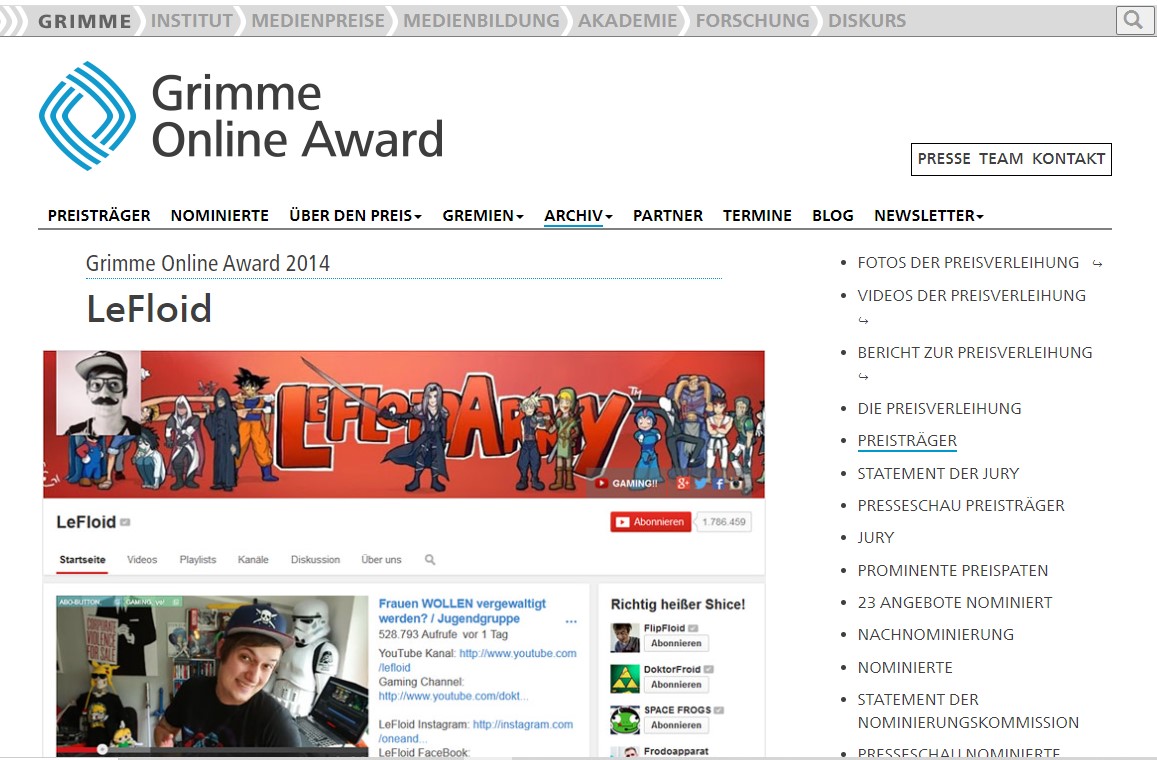Viewport: 1157px width, 760px height.
Task: Open the ARCHIV dropdown menu
Action: pos(578,215)
